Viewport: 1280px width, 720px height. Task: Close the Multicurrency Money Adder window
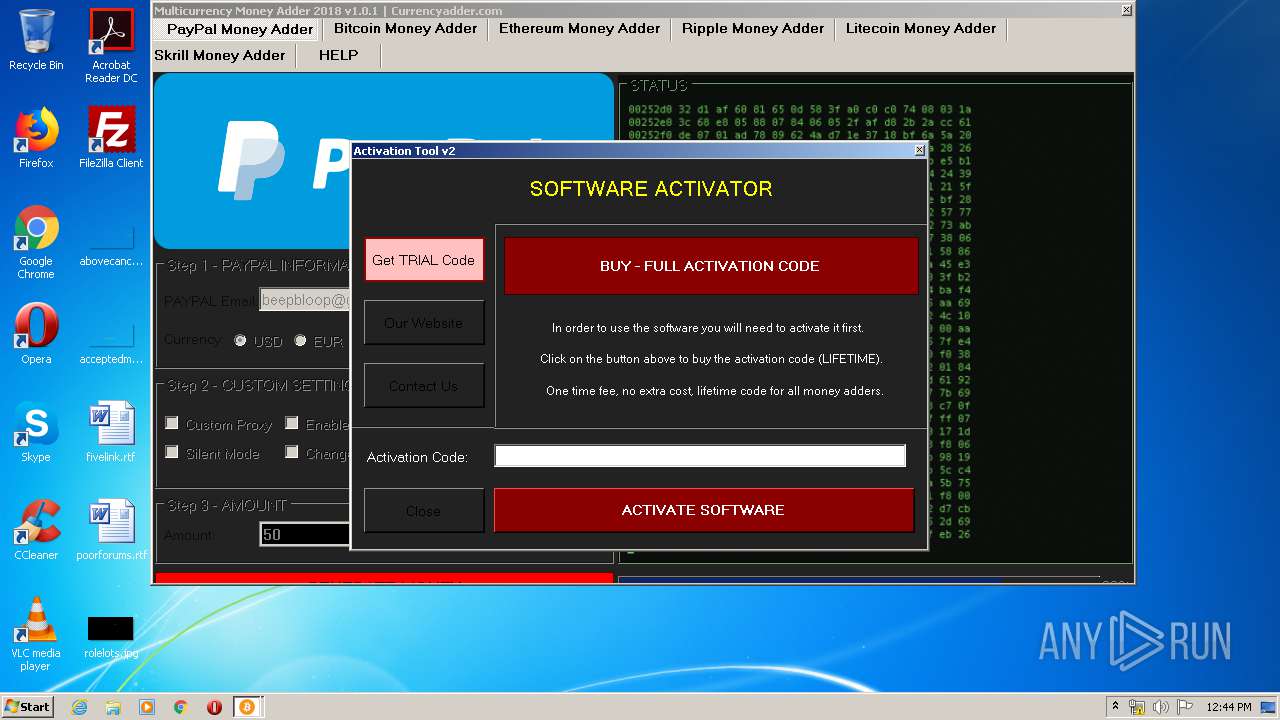pos(1126,10)
